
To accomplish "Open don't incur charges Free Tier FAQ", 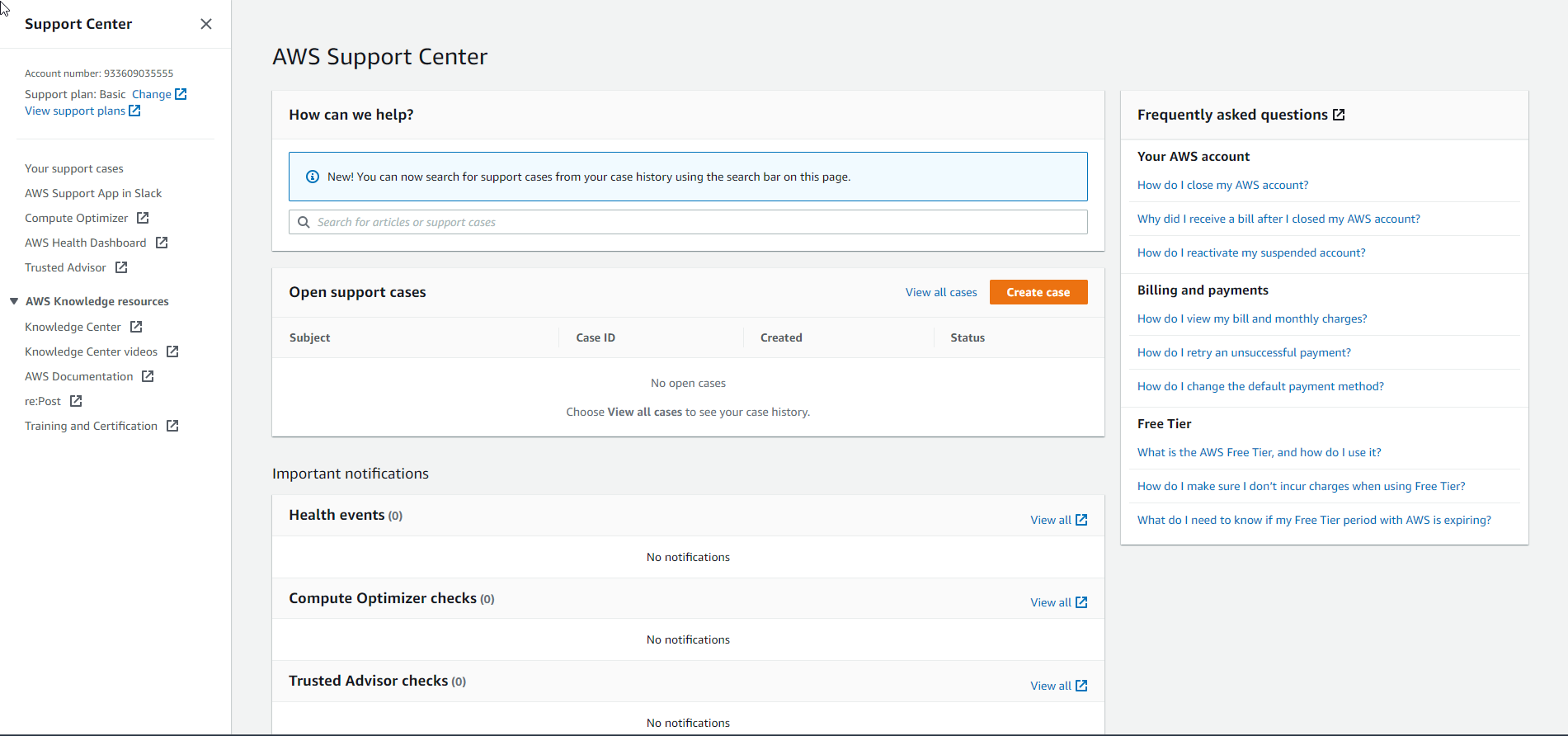I will [x=1301, y=486].
